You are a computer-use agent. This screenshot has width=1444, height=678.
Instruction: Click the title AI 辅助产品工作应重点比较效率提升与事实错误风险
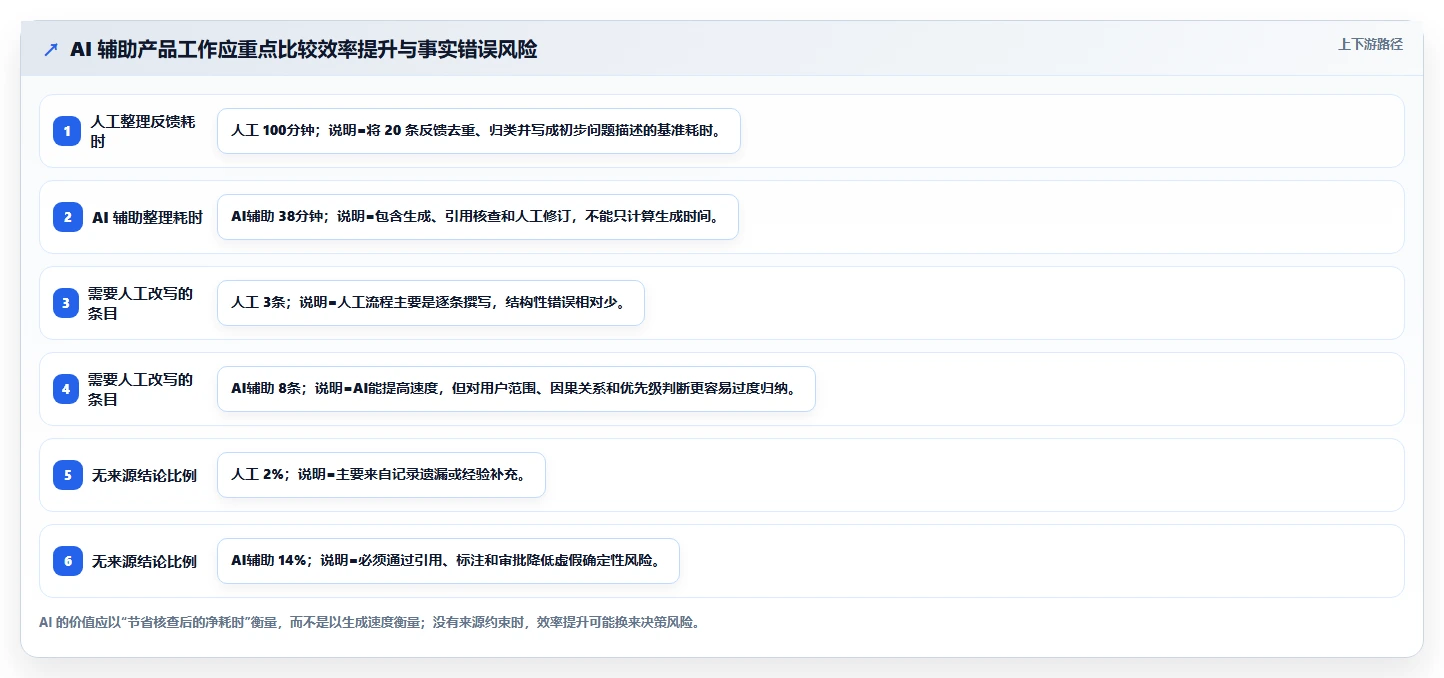(303, 49)
